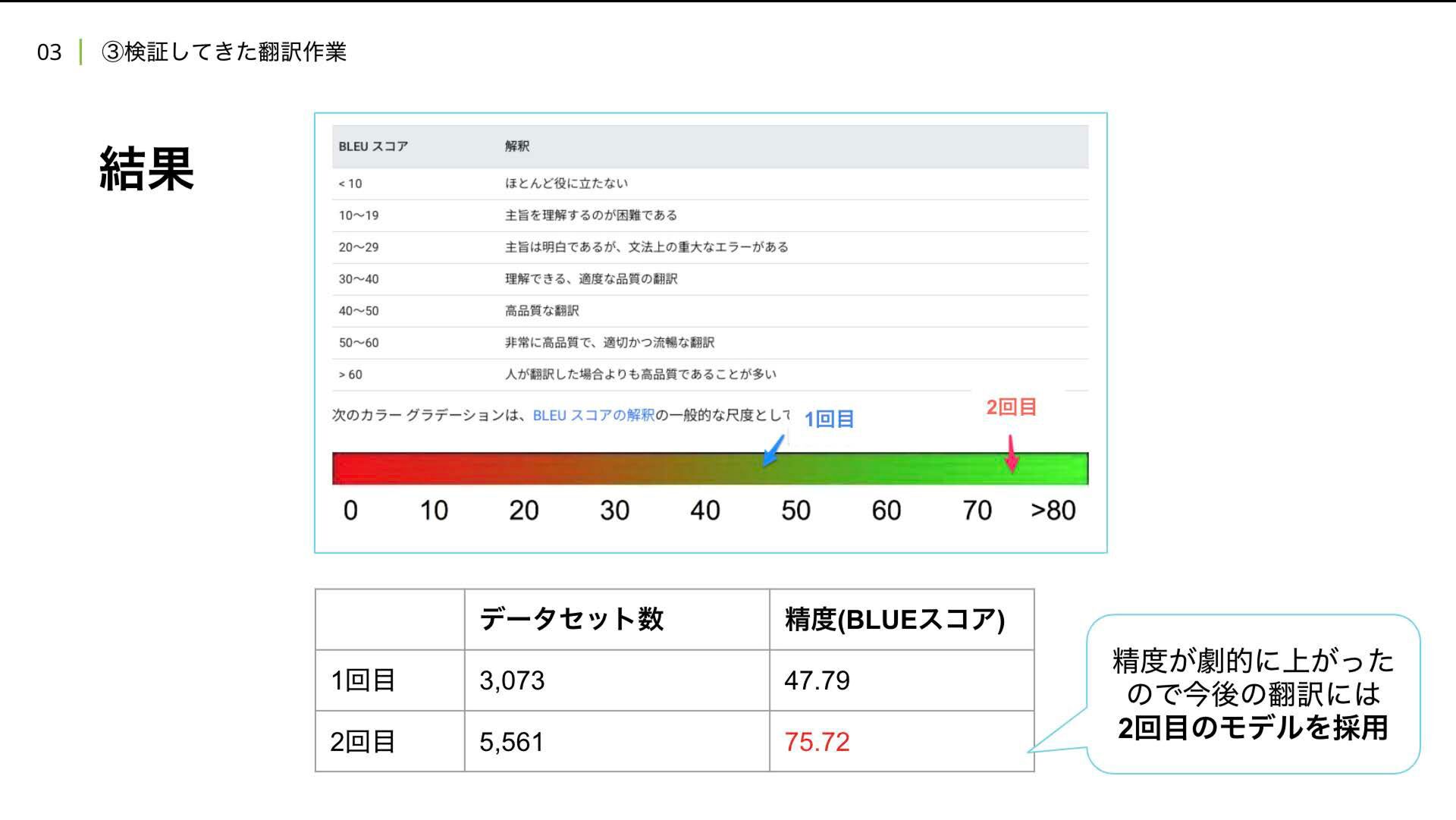The height and width of the screenshot is (820, 1456).
Task: Click the BLEU スコアの解釈 hyperlink
Action: pos(593,415)
